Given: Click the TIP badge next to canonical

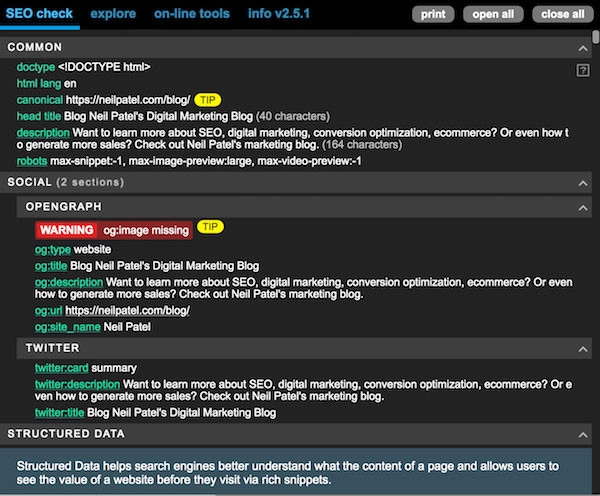Looking at the screenshot, I should (x=207, y=101).
